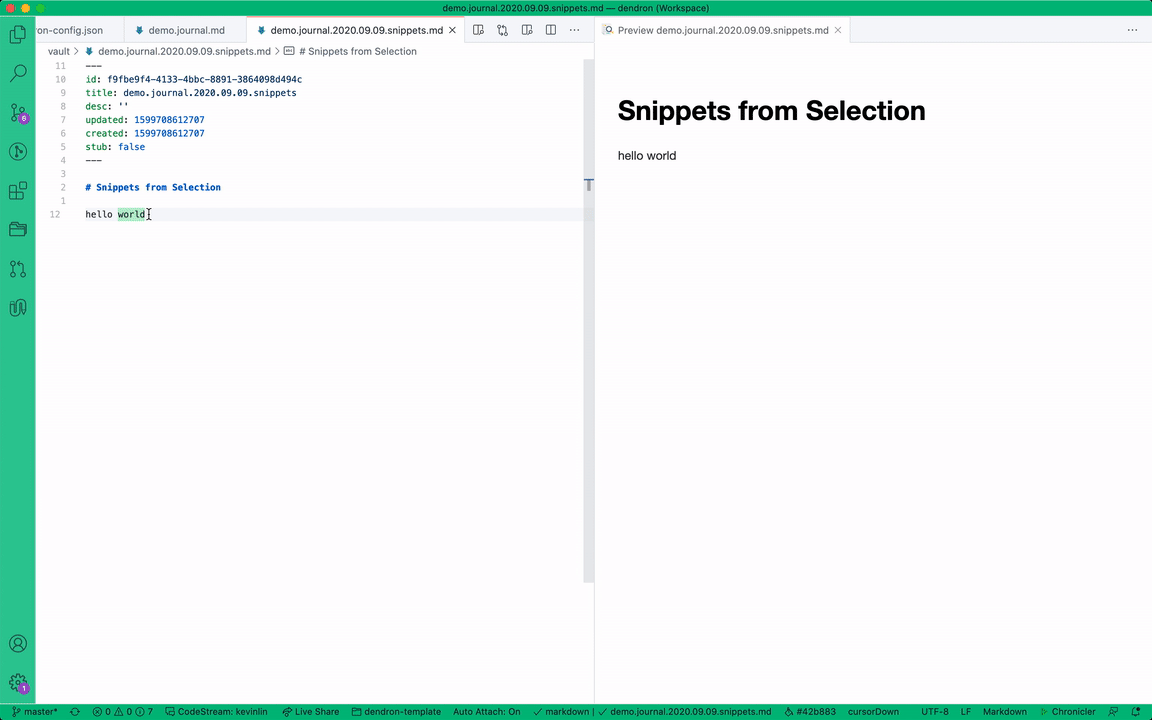Open the Accounts icon in activity bar
Image resolution: width=1152 pixels, height=720 pixels.
point(17,644)
